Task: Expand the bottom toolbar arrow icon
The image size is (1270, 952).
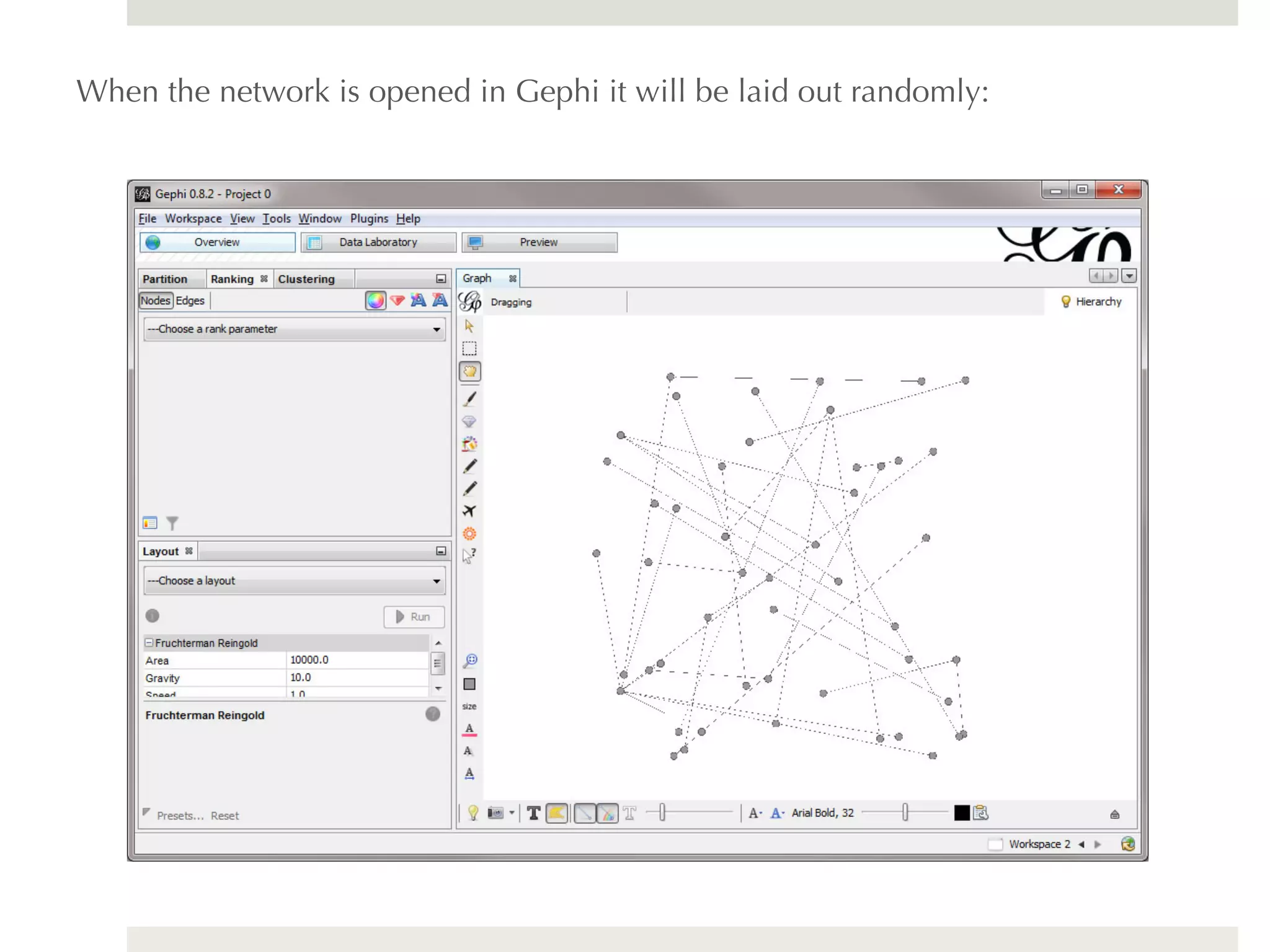Action: (x=1114, y=814)
